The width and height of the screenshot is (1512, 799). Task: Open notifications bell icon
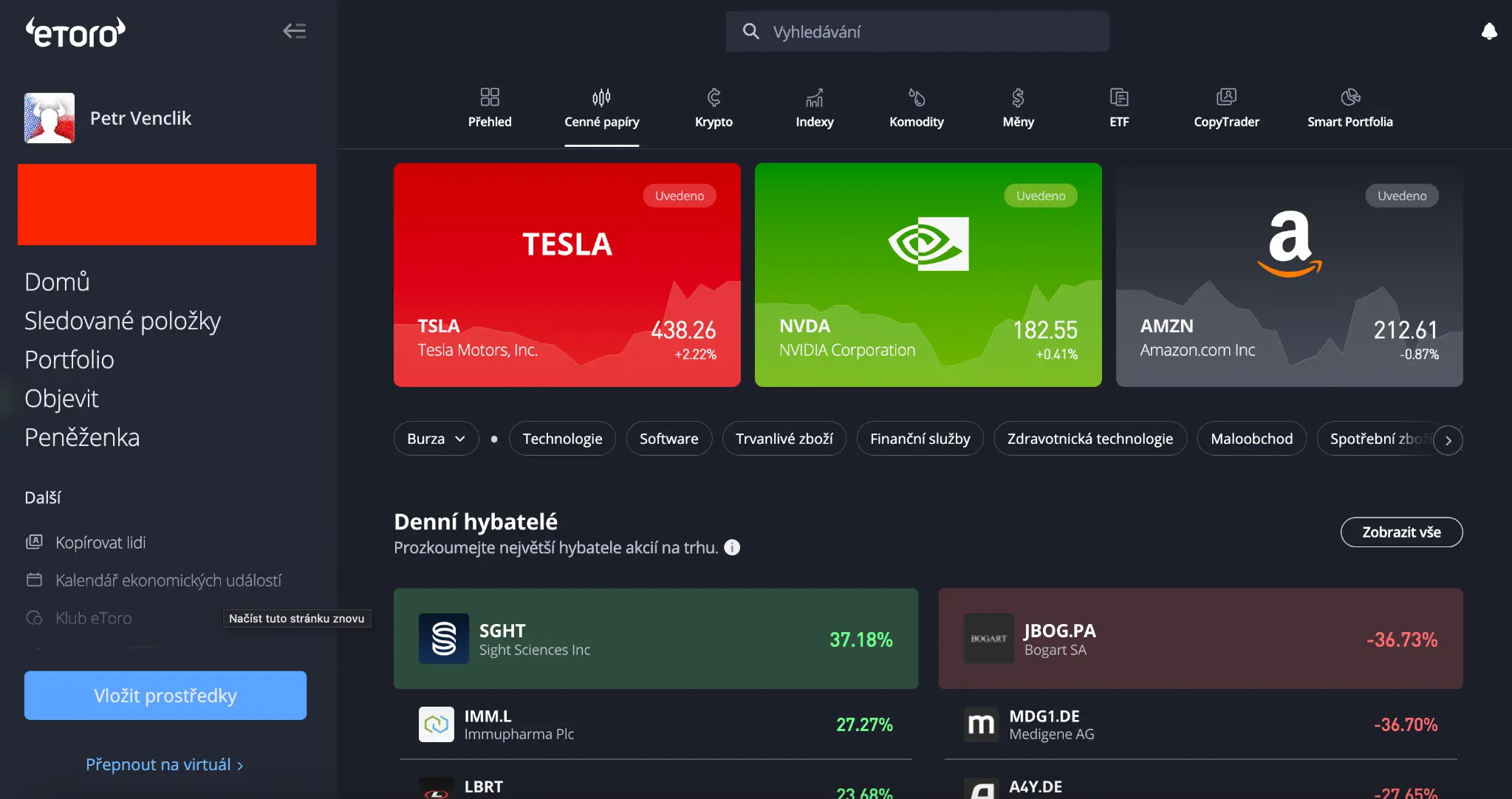[1488, 31]
